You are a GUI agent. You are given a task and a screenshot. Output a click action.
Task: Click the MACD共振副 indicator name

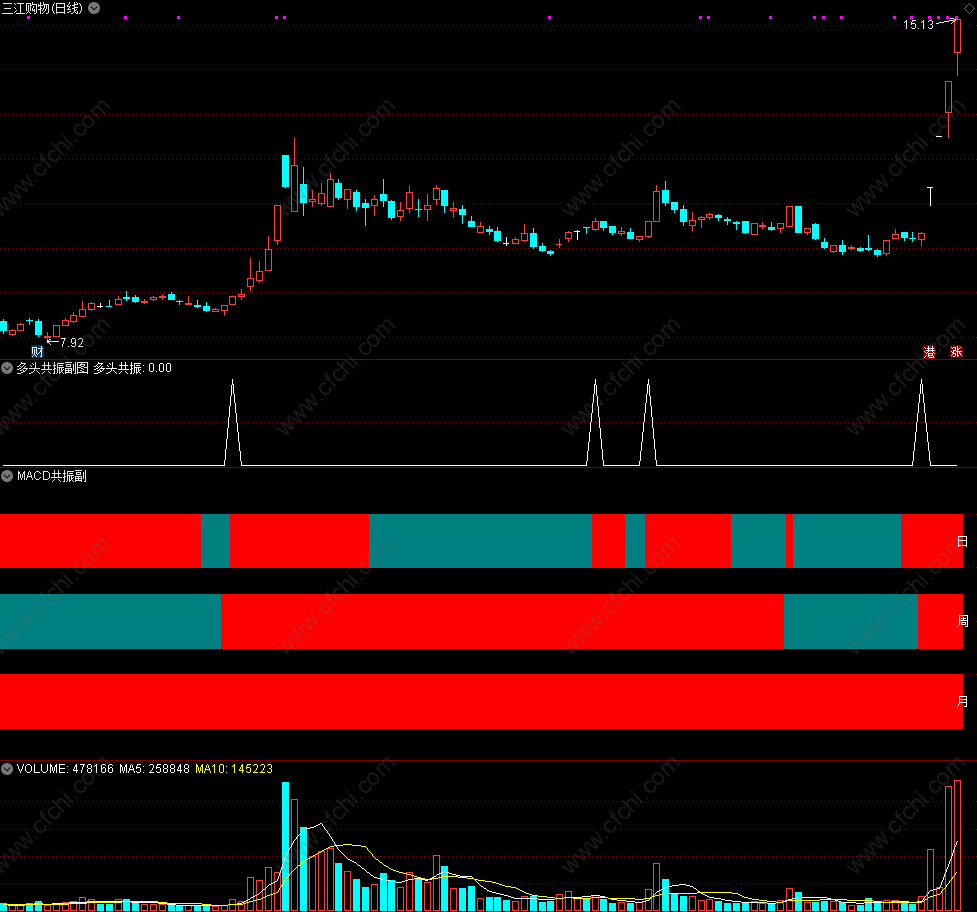[52, 476]
